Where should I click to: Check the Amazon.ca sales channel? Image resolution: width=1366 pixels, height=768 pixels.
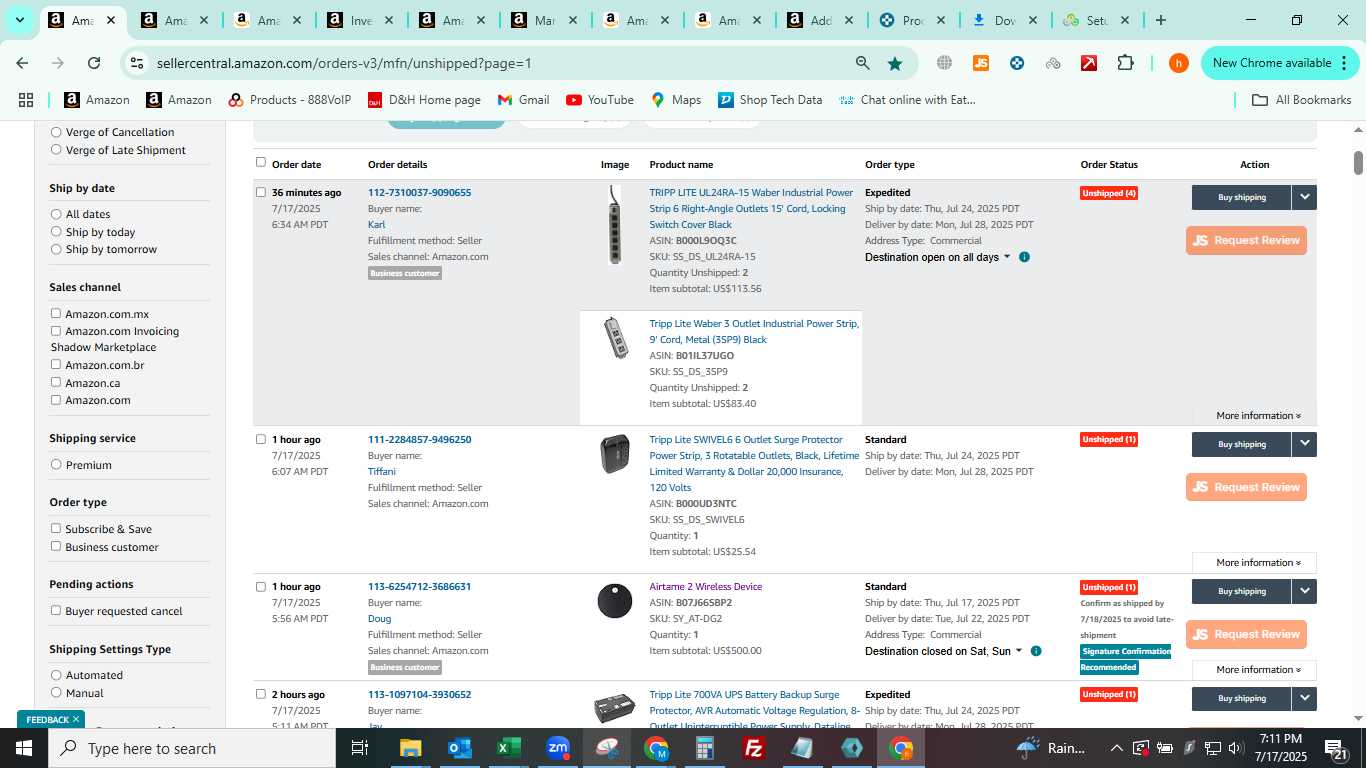(56, 382)
